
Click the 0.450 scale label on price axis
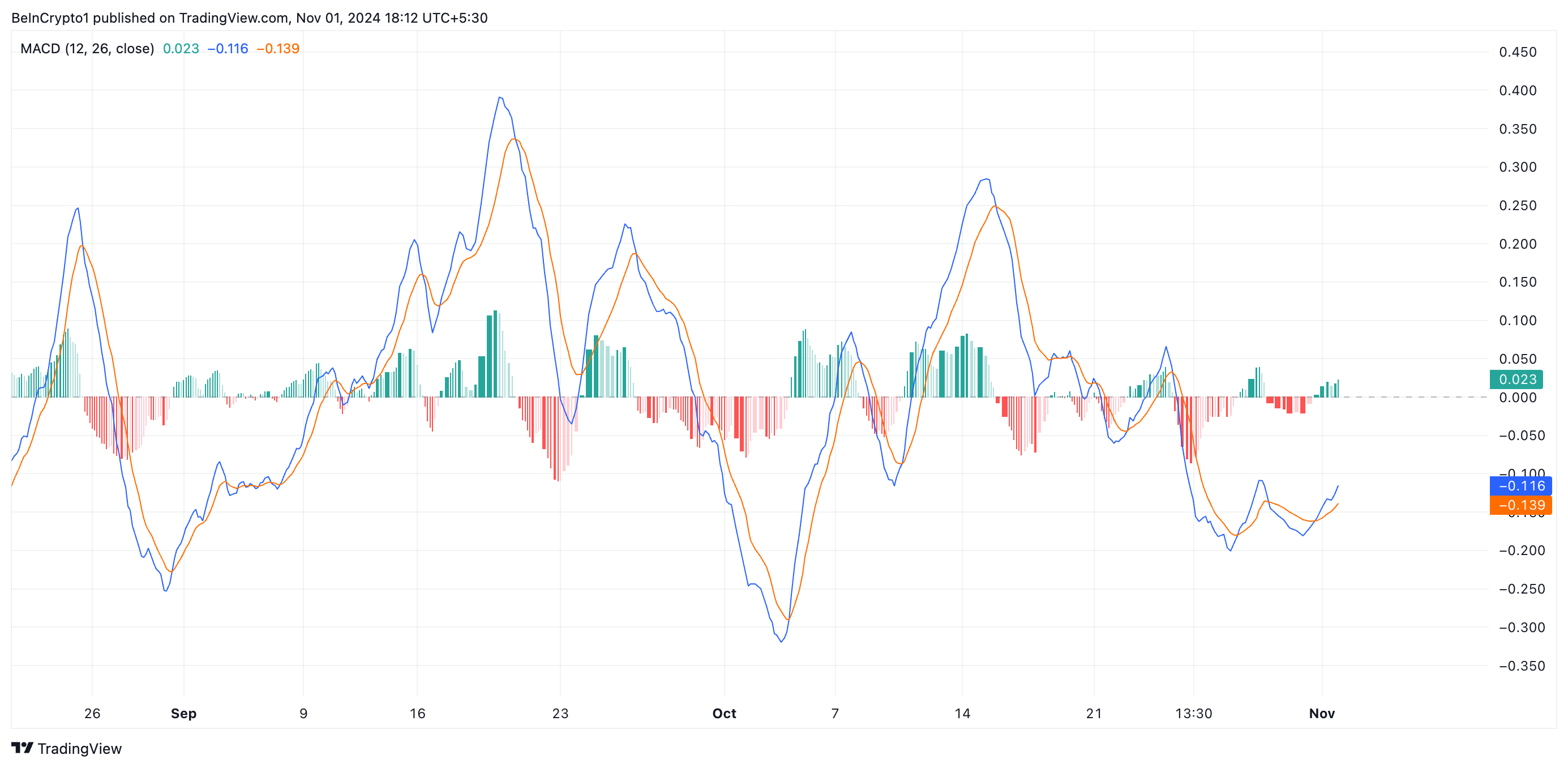coord(1518,52)
